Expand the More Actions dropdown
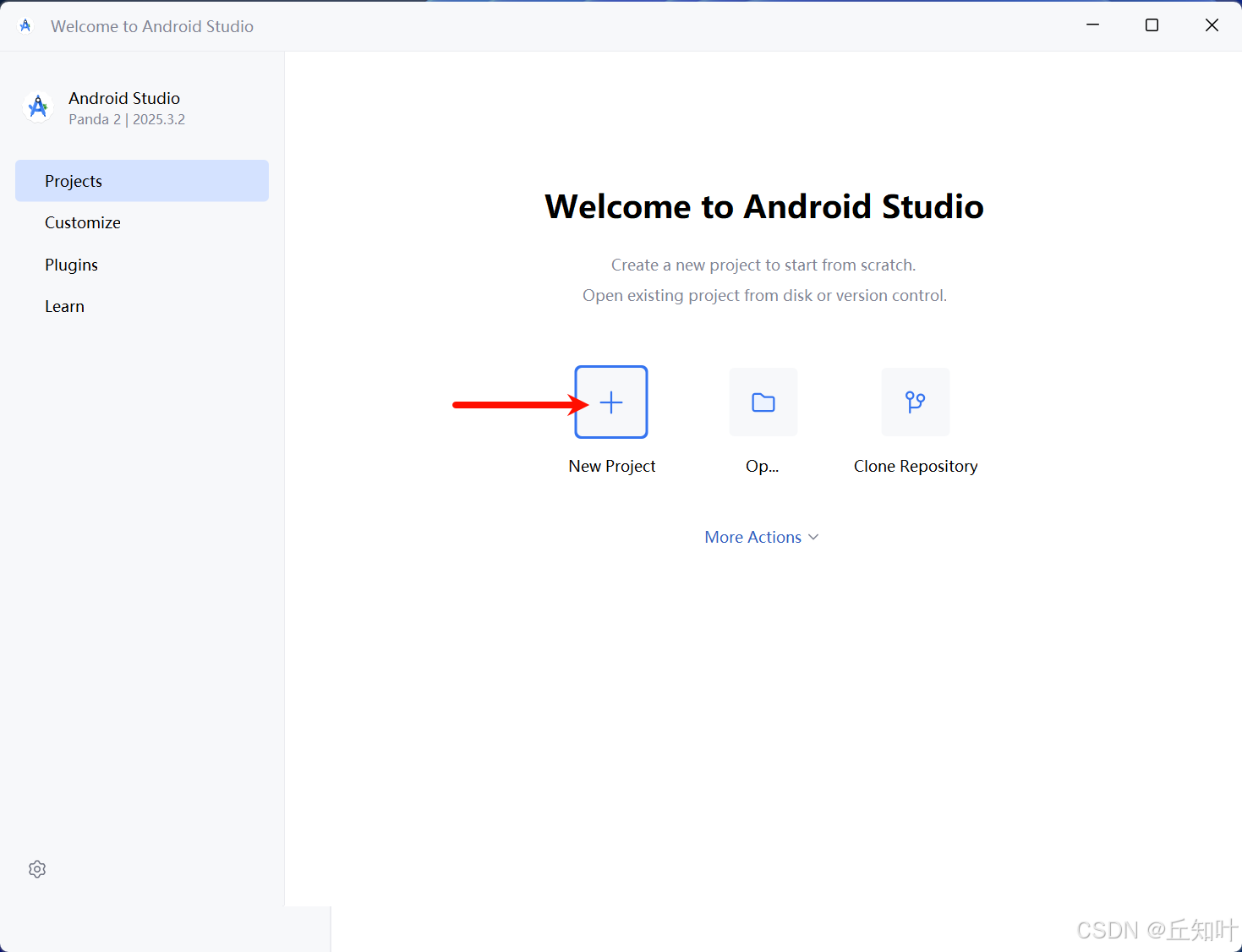1242x952 pixels. click(x=762, y=537)
